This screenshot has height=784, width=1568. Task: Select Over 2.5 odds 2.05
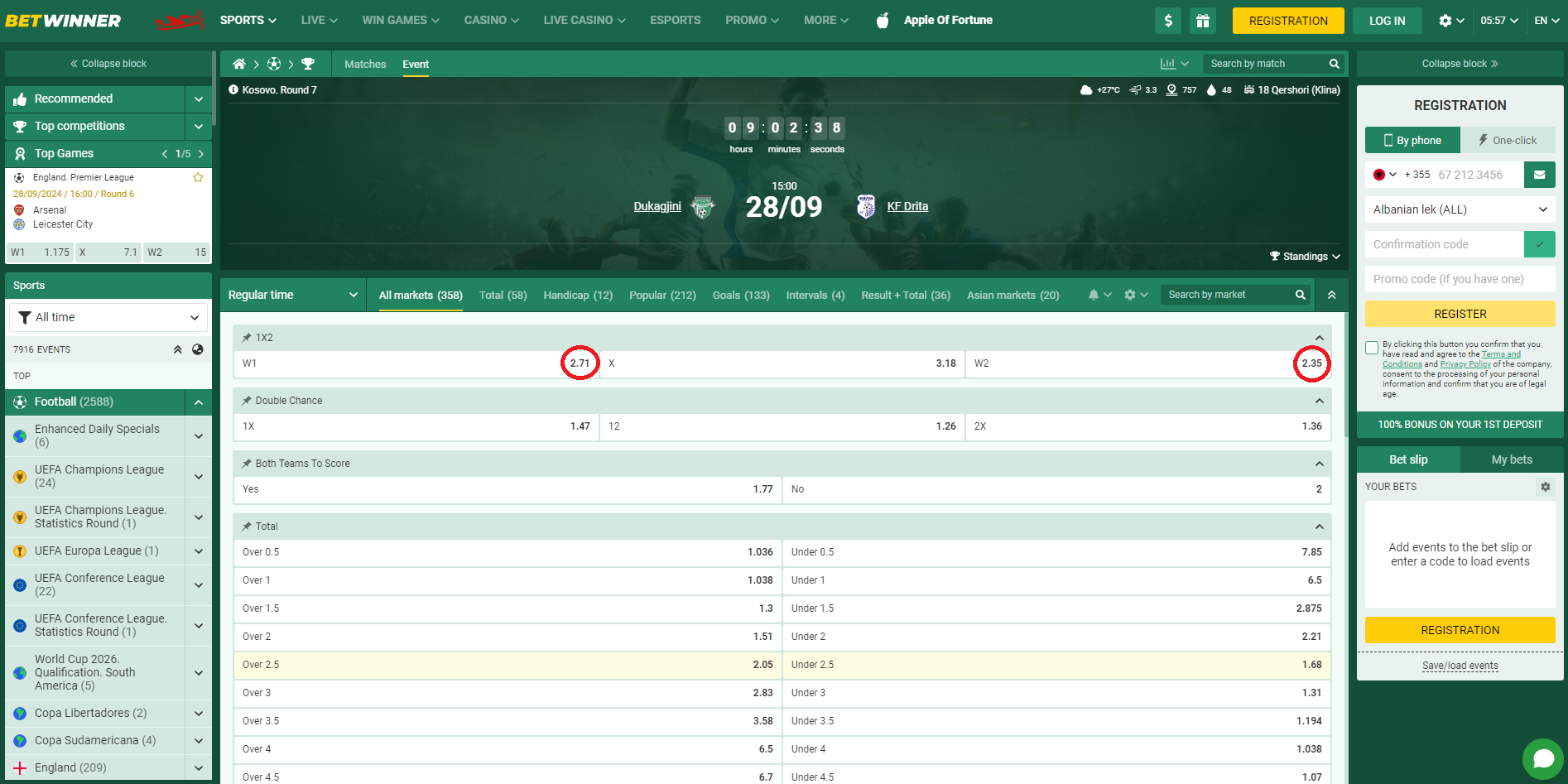(x=507, y=665)
